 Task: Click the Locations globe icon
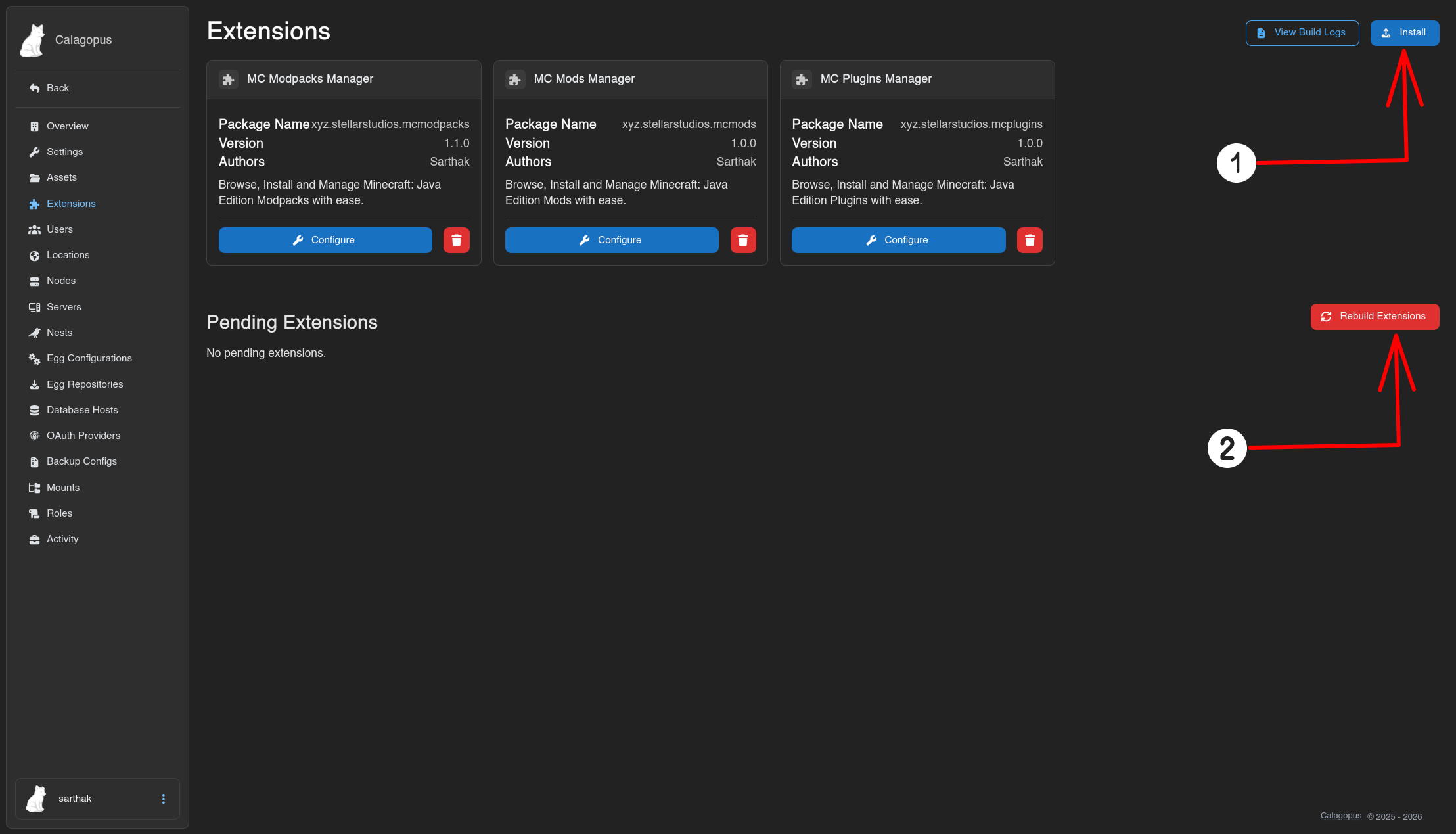(x=34, y=256)
